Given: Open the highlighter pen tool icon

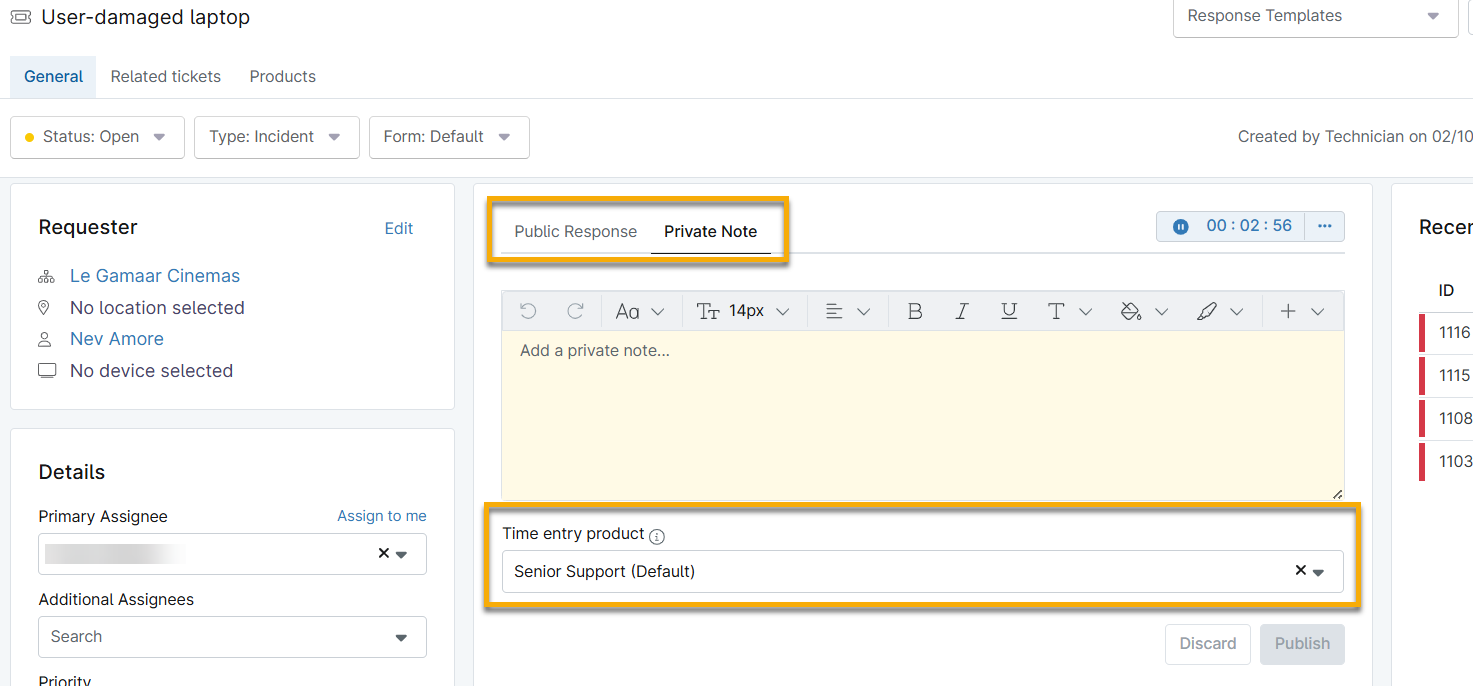Looking at the screenshot, I should coord(1209,311).
